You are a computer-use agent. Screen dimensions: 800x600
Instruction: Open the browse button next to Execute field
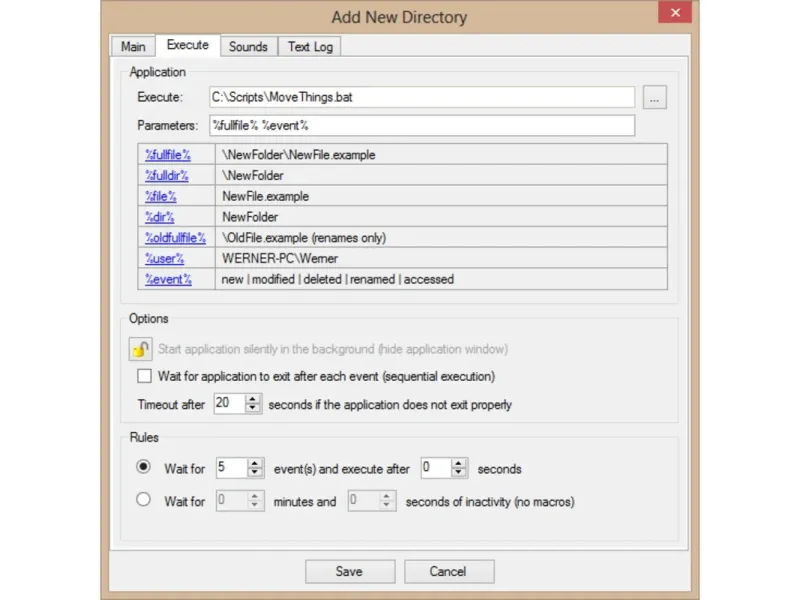[655, 97]
